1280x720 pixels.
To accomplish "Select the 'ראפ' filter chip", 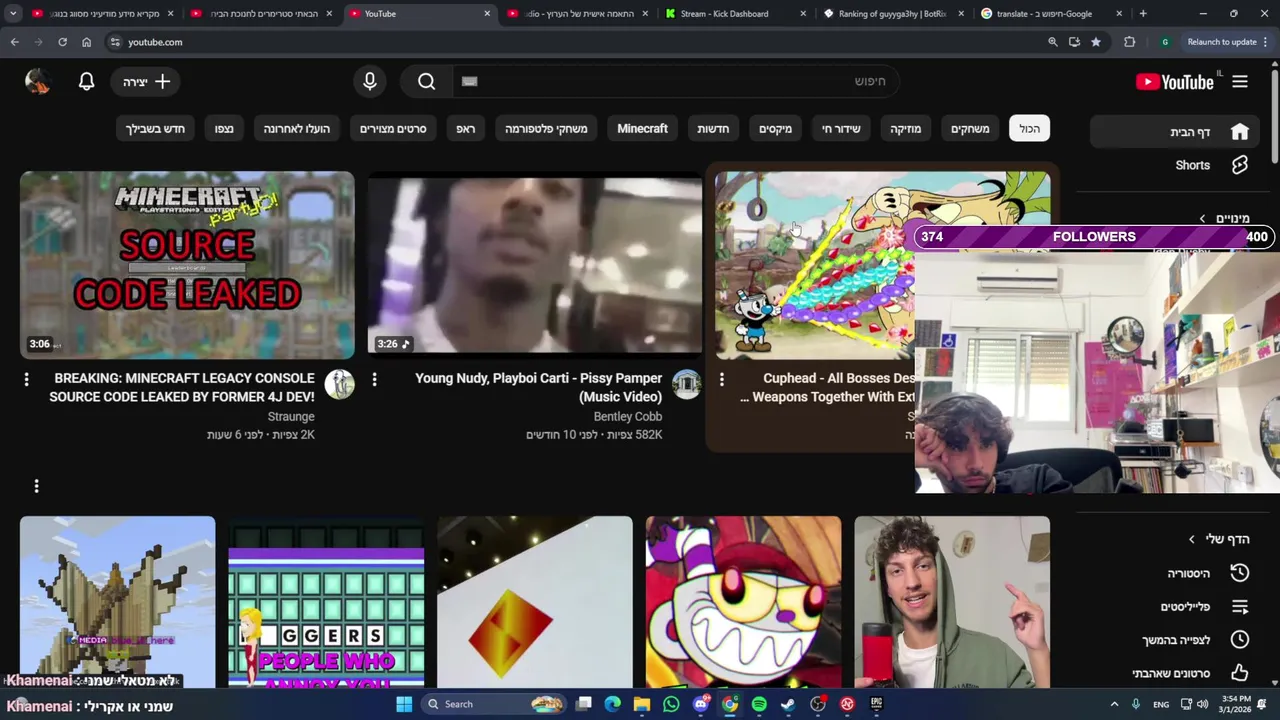I will [466, 129].
